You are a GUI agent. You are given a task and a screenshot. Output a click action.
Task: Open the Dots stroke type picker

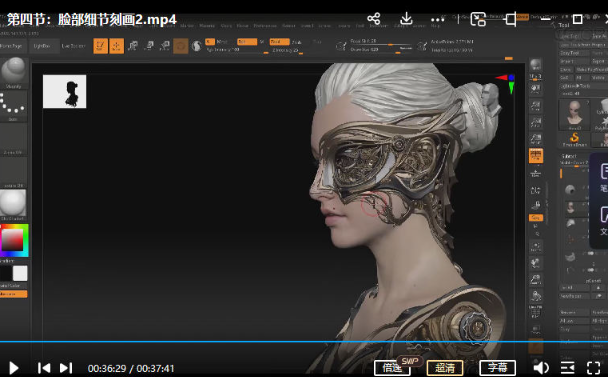pyautogui.click(x=13, y=106)
